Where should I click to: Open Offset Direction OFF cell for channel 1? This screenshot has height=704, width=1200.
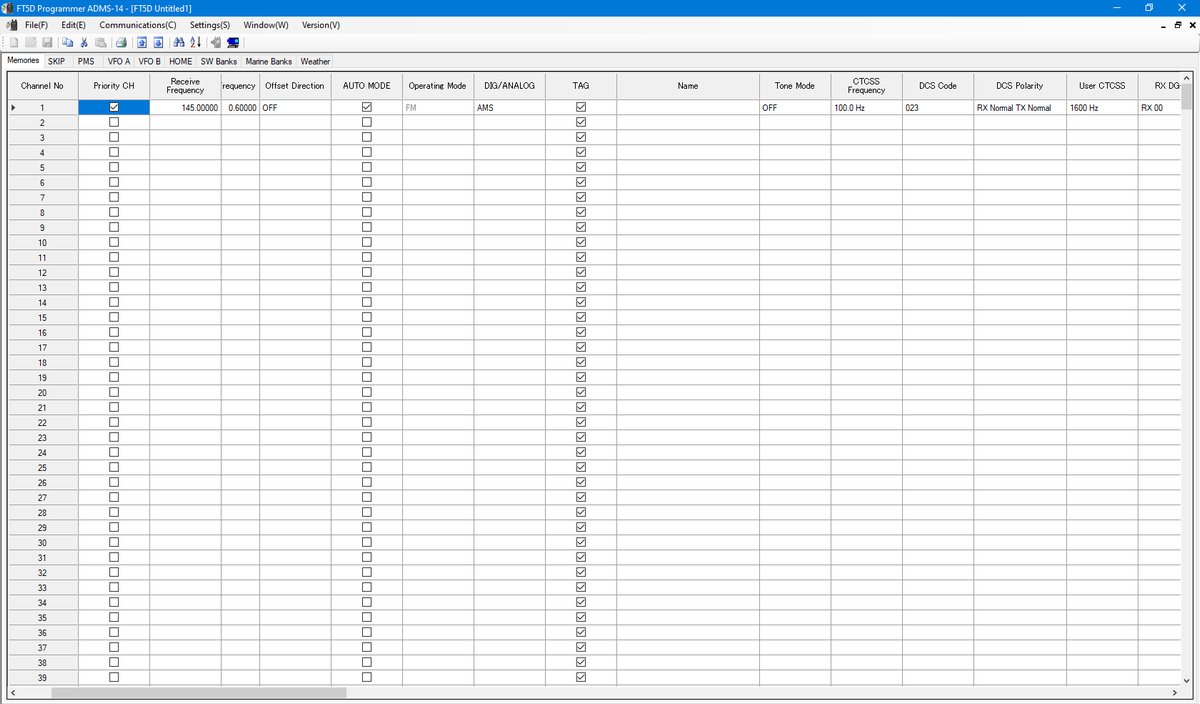tap(295, 107)
